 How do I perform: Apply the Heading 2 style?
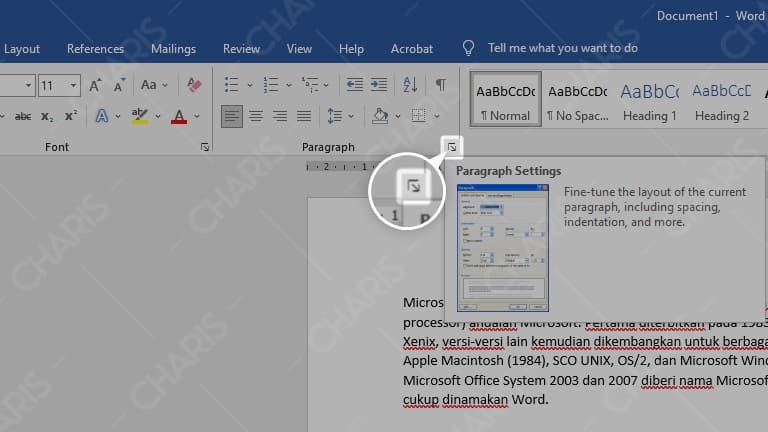tap(721, 99)
